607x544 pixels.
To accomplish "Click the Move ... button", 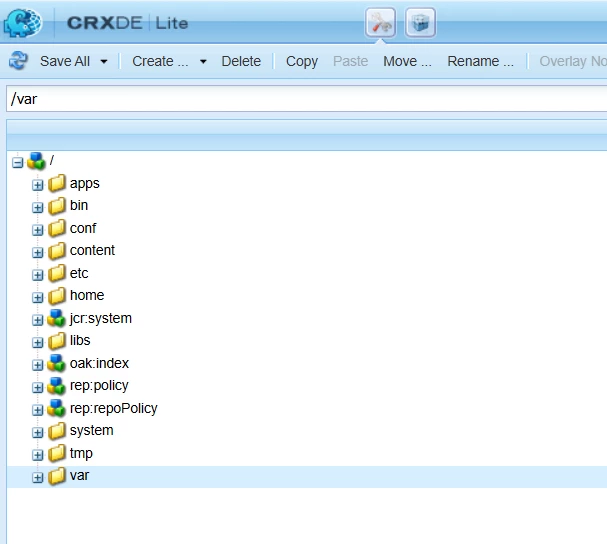I will coord(407,61).
